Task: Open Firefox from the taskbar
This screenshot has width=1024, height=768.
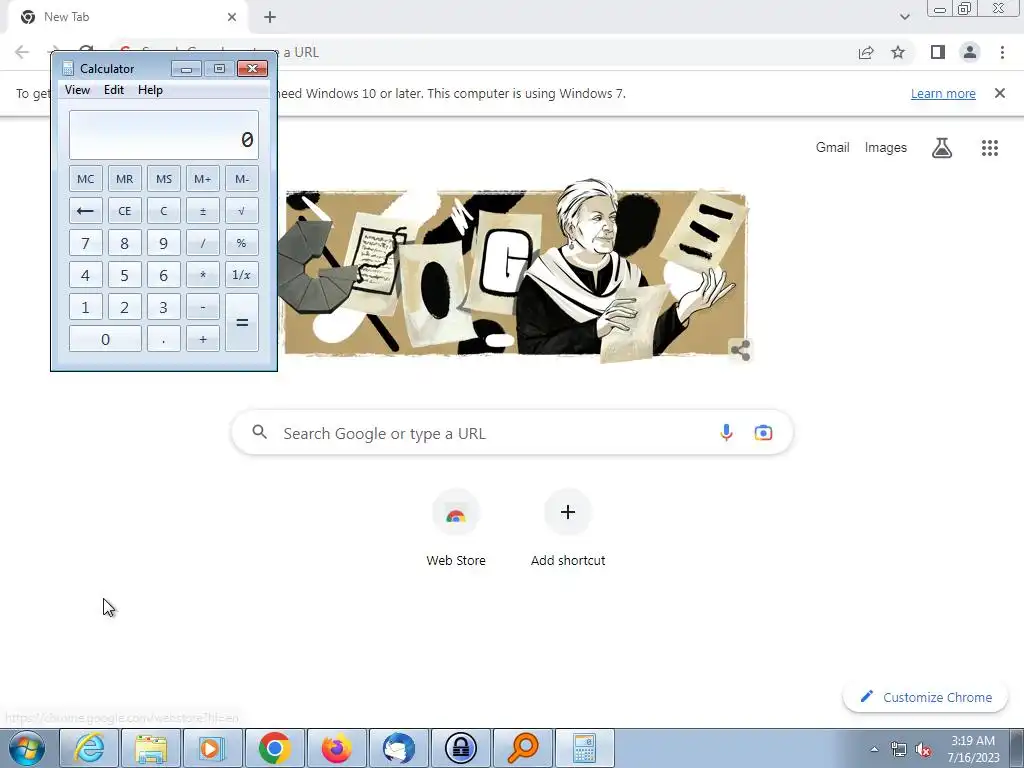Action: (x=336, y=748)
